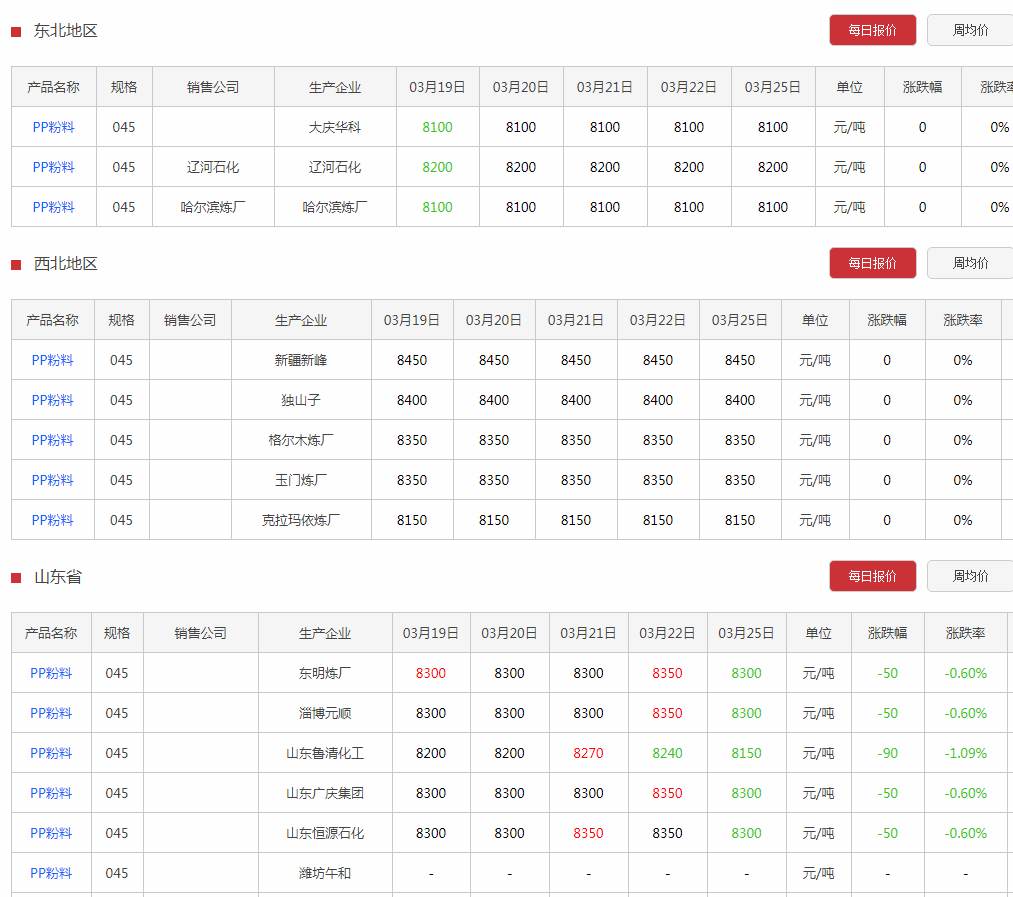
Task: Open PP粉料 link in 淄博元顺 row
Action: click(x=51, y=713)
